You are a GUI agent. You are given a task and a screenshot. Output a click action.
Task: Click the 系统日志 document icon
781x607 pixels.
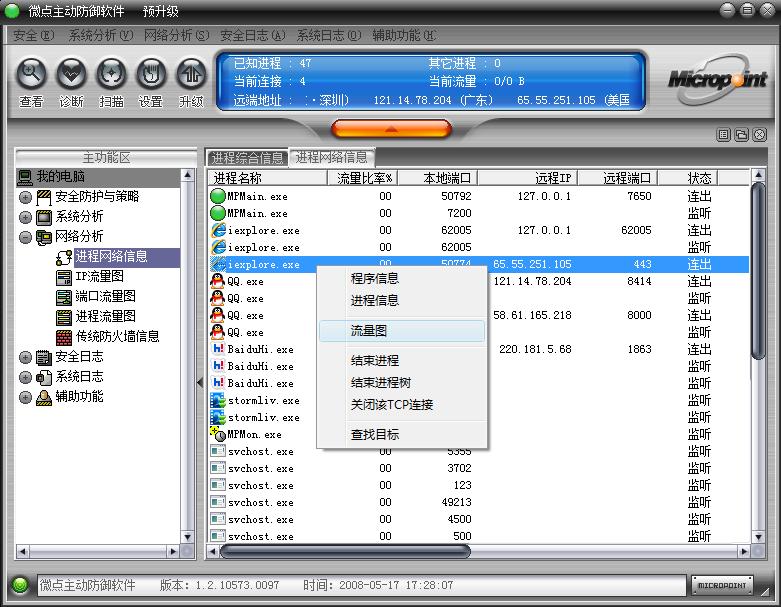[x=44, y=377]
